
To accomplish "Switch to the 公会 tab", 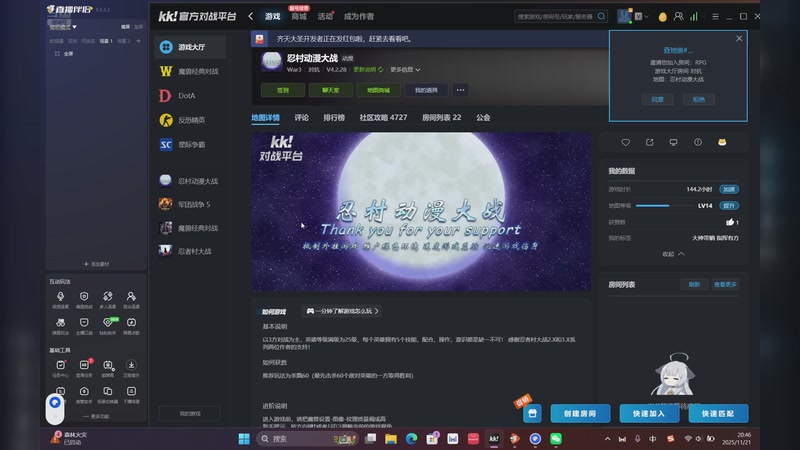I will [x=483, y=117].
